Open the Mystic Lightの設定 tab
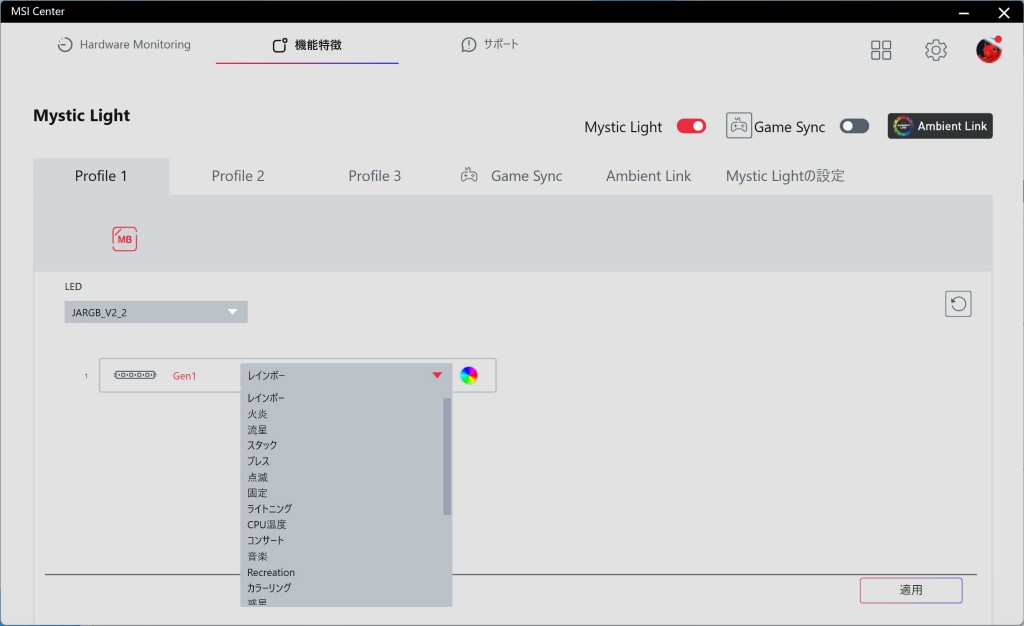 (785, 176)
